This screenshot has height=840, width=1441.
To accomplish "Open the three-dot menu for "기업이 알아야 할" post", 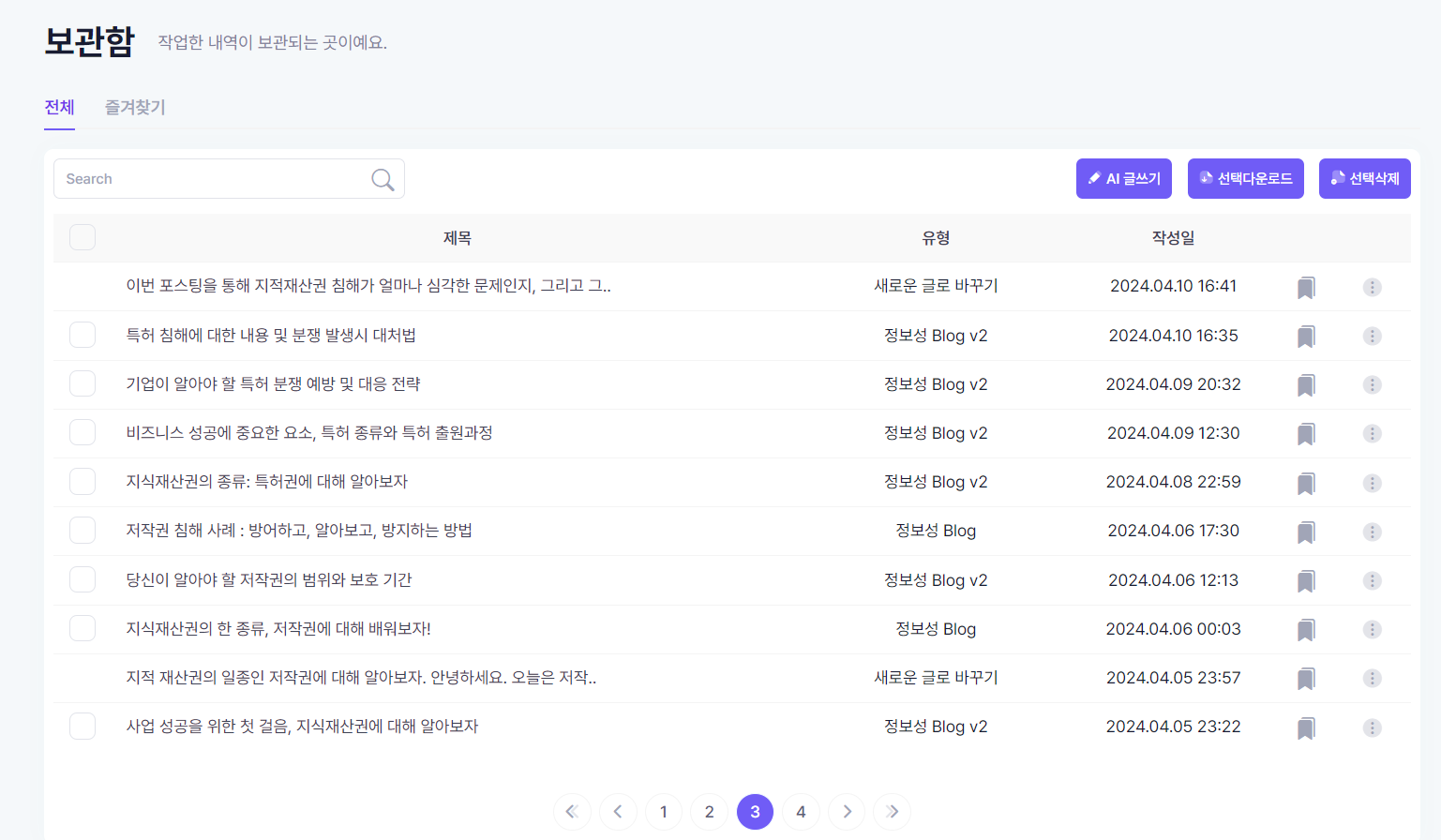I will coord(1372,384).
